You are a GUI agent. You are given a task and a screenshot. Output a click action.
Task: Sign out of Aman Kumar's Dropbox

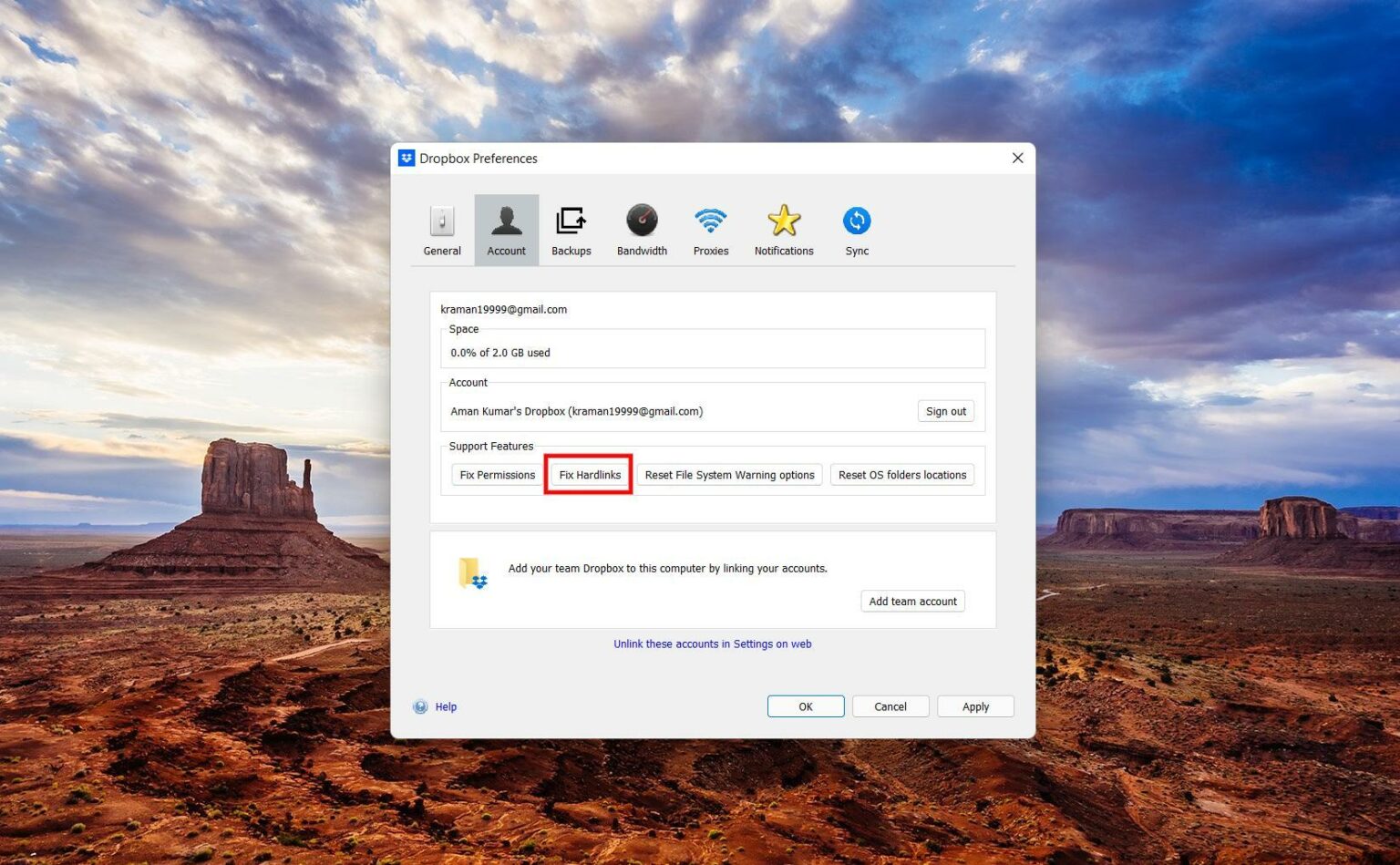pyautogui.click(x=945, y=411)
